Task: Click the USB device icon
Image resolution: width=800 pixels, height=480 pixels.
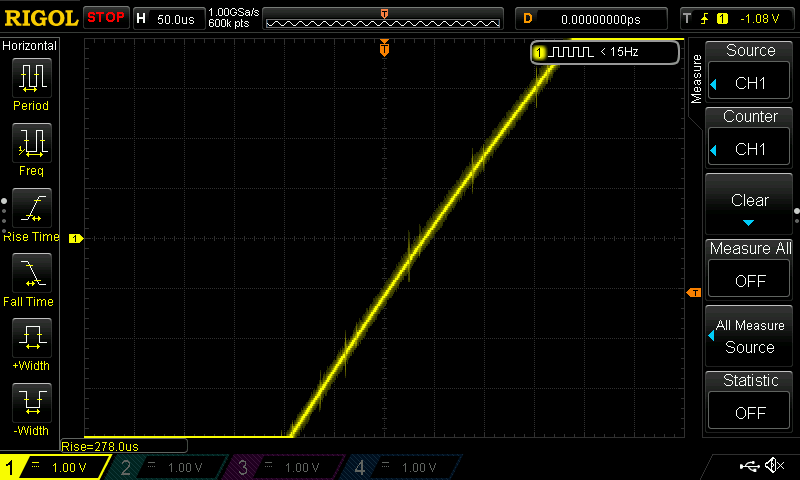Action: coord(748,466)
